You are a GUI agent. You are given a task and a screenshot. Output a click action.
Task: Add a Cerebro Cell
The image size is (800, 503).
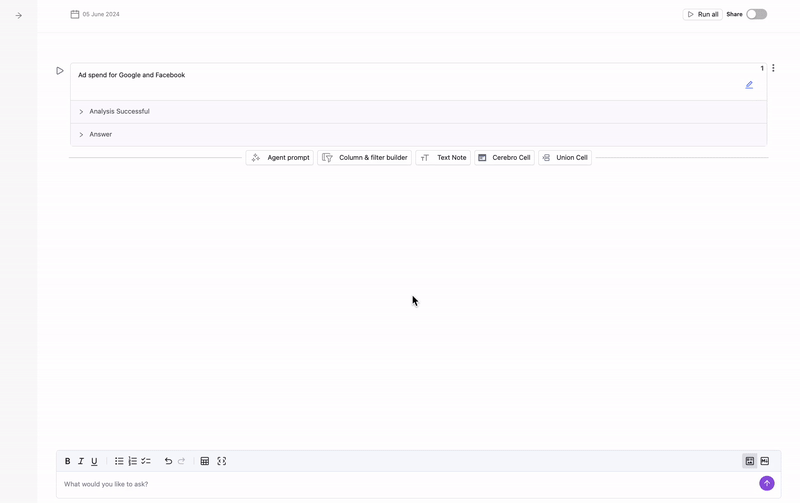click(504, 157)
